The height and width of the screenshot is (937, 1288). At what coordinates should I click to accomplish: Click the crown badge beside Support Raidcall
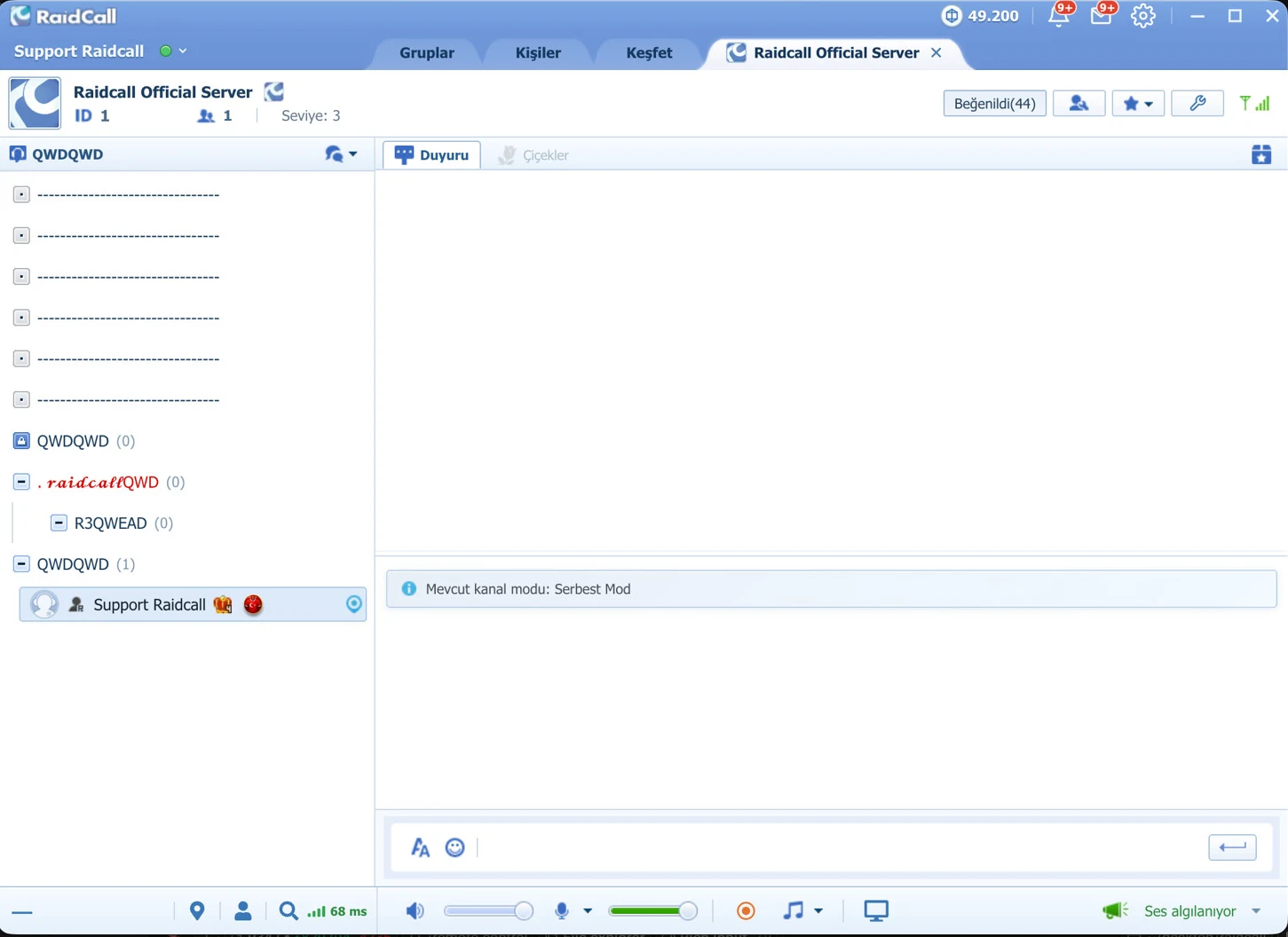click(223, 605)
